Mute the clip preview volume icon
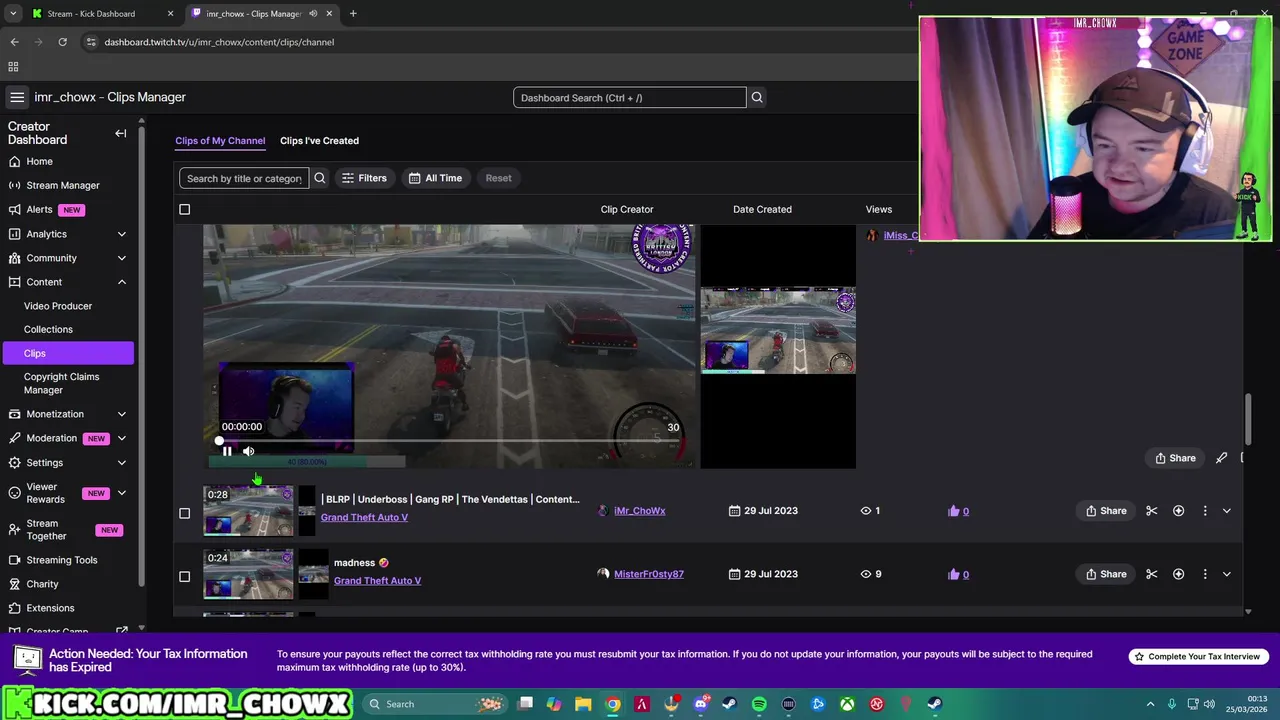This screenshot has width=1280, height=720. pyautogui.click(x=248, y=451)
